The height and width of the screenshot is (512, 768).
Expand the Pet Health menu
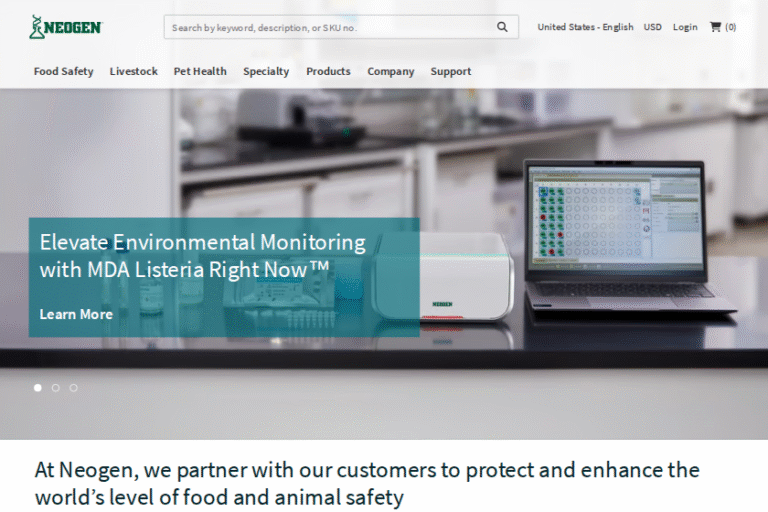[200, 71]
